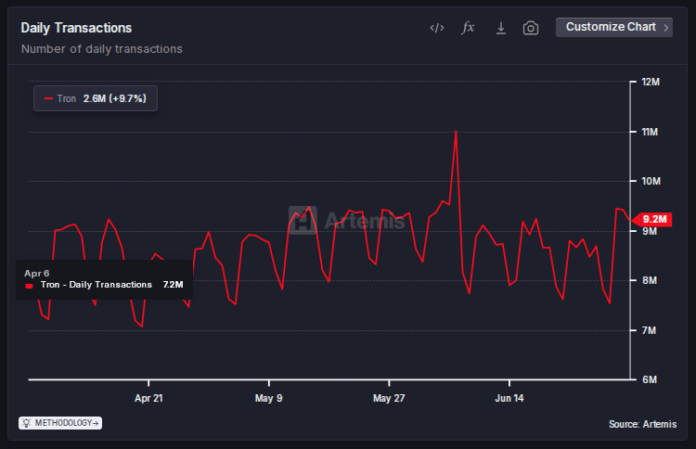Download the chart data
696x449 pixels.
coord(501,28)
